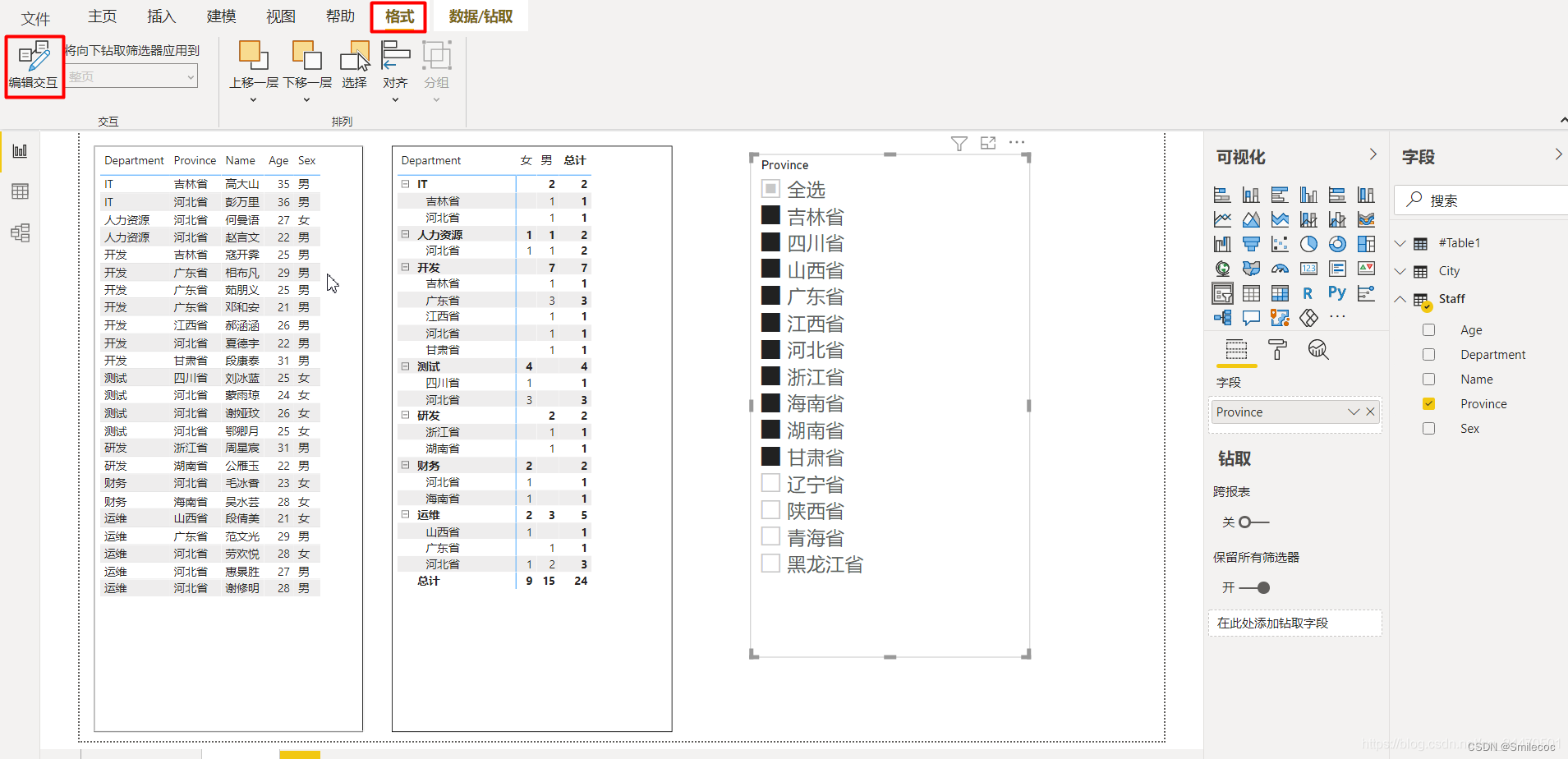The height and width of the screenshot is (759, 1568).
Task: Collapse the 开发 row in matrix
Action: click(405, 267)
